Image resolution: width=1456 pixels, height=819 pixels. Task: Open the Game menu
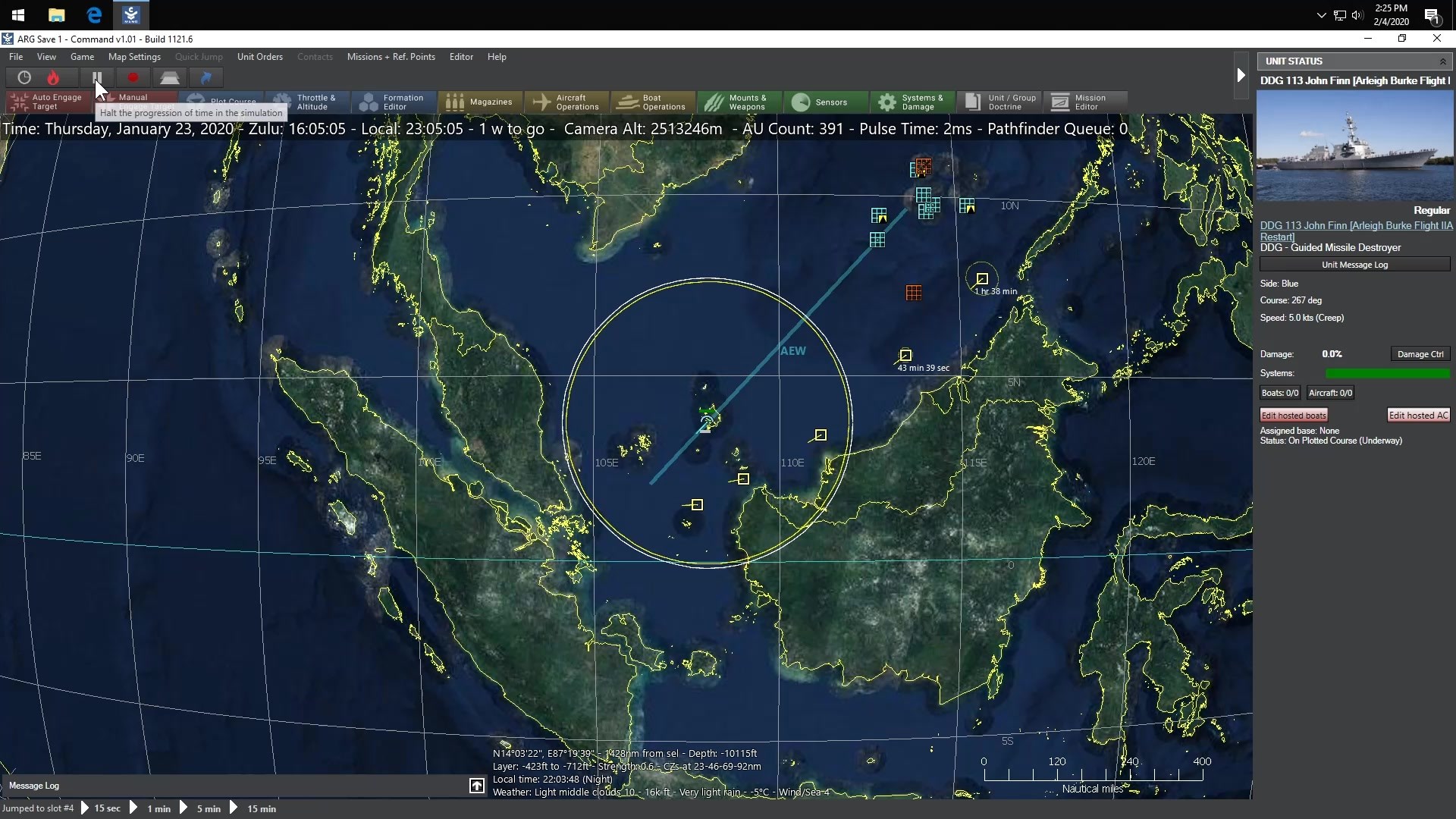tap(82, 57)
